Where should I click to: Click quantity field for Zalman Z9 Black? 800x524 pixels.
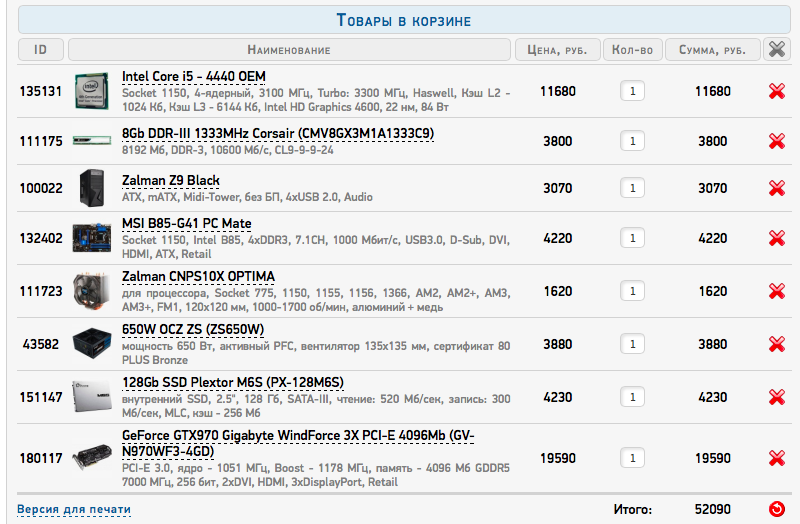click(x=633, y=188)
